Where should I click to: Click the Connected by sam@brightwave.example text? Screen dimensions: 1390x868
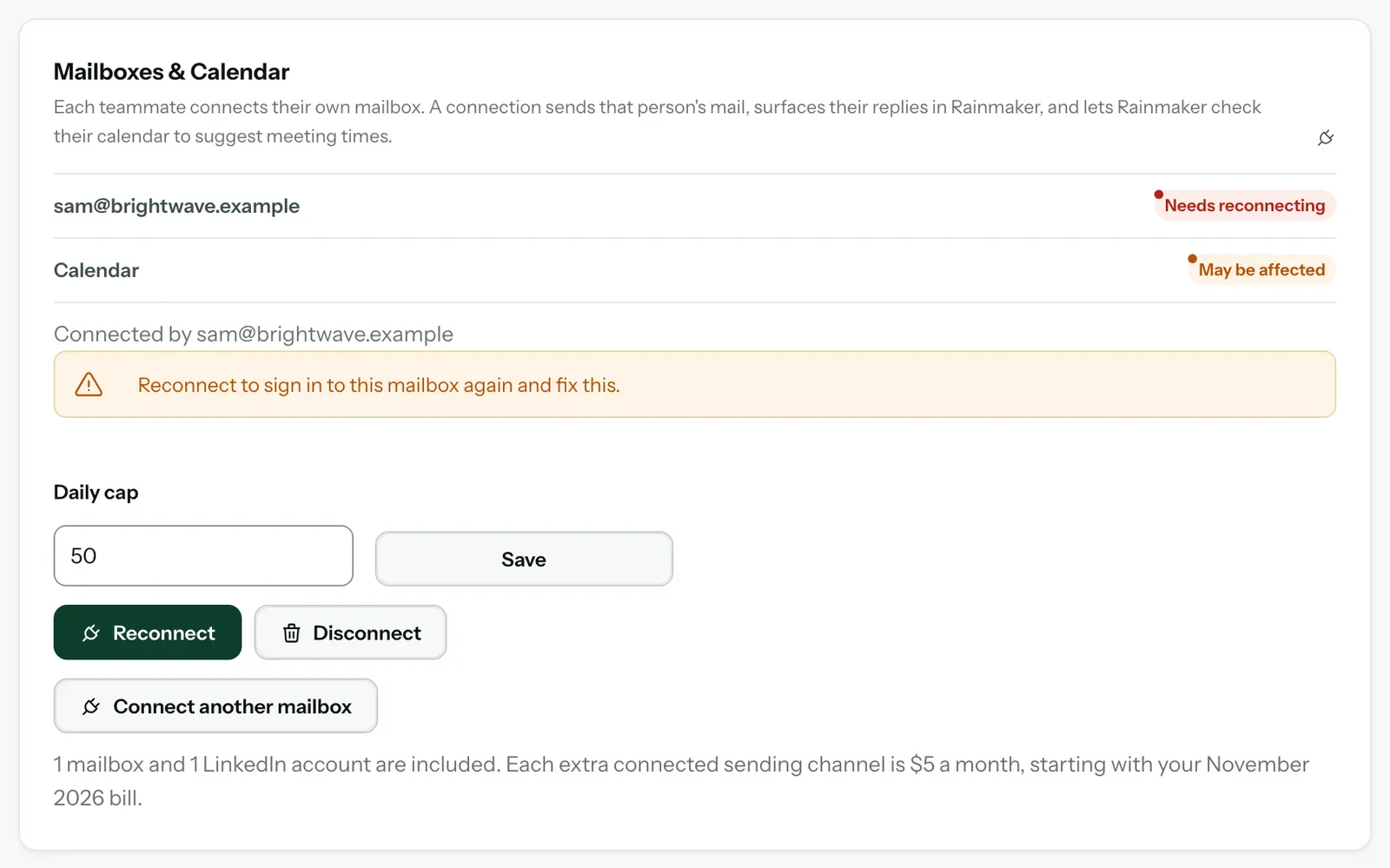254,335
